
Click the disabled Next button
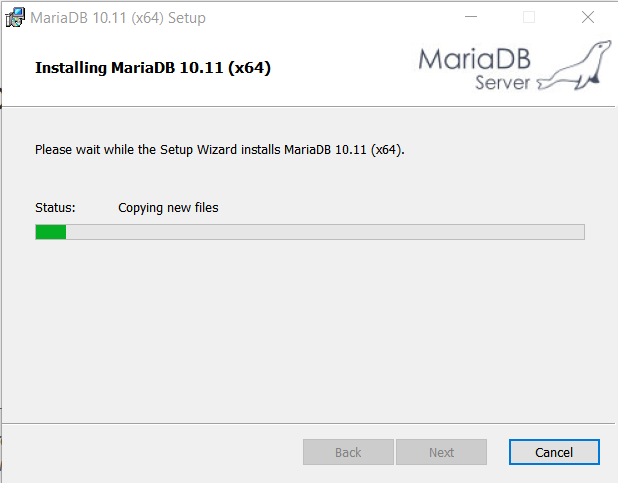441,452
